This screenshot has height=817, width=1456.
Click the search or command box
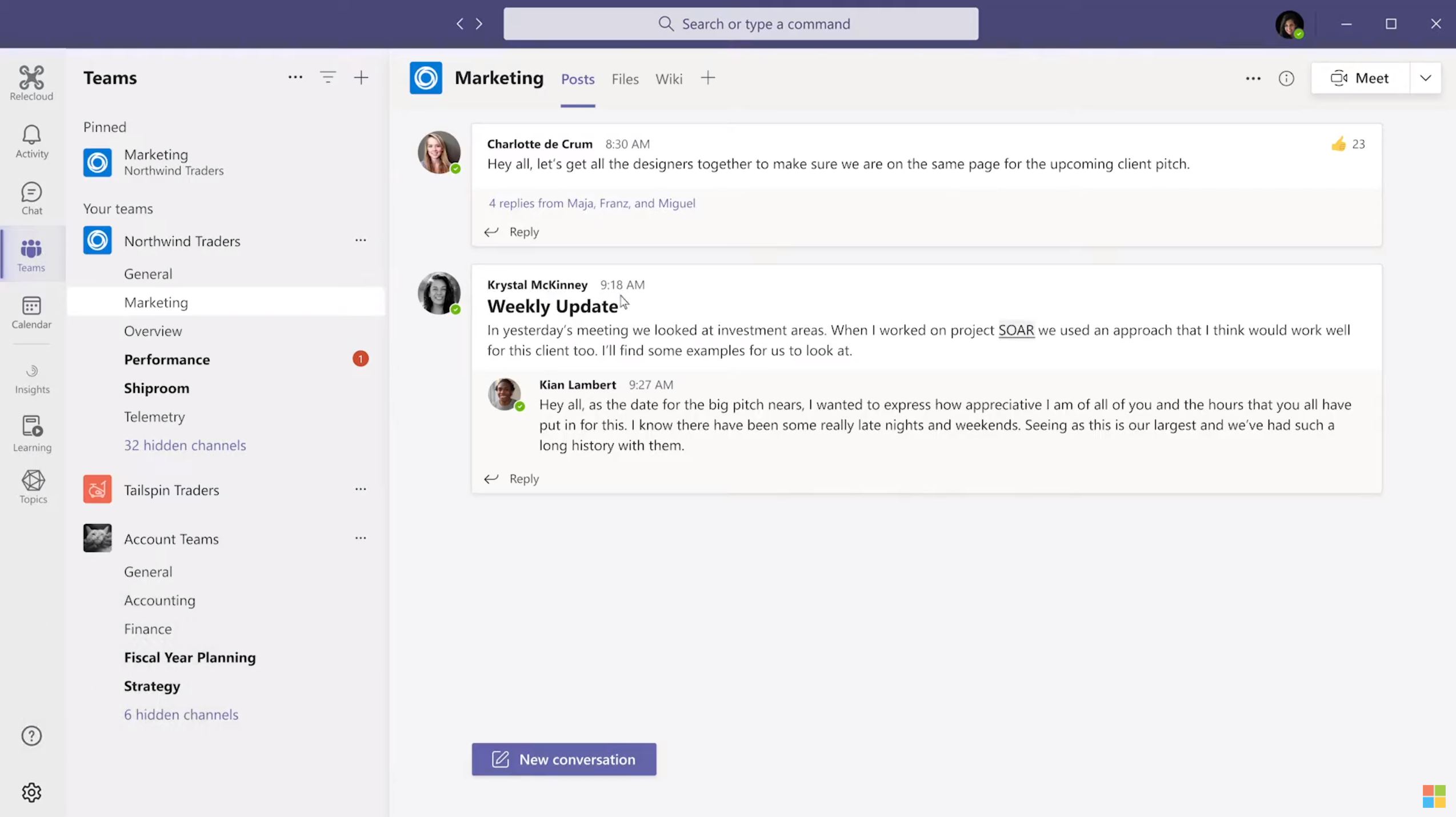741,24
